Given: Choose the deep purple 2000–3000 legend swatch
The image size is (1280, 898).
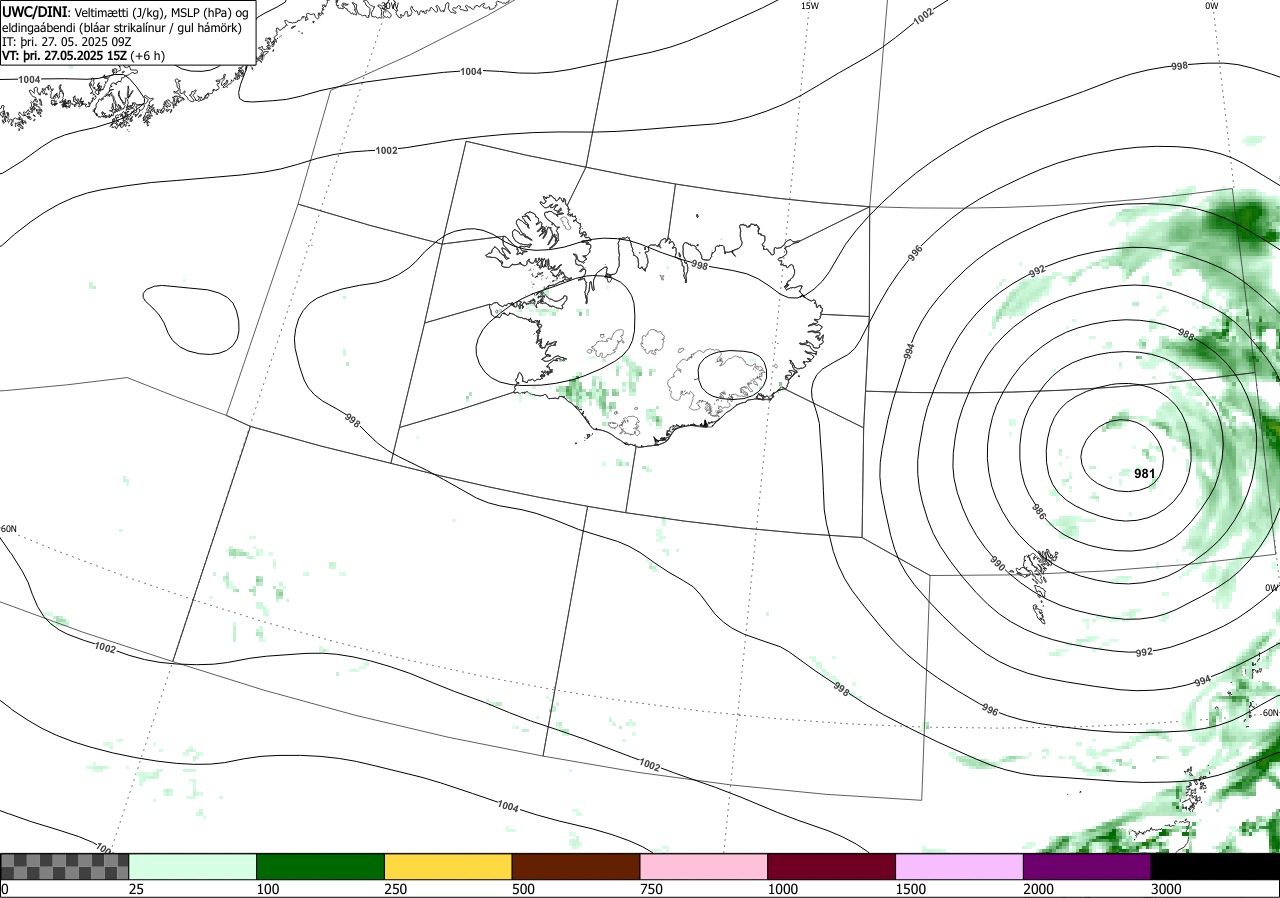Looking at the screenshot, I should pos(1087,866).
